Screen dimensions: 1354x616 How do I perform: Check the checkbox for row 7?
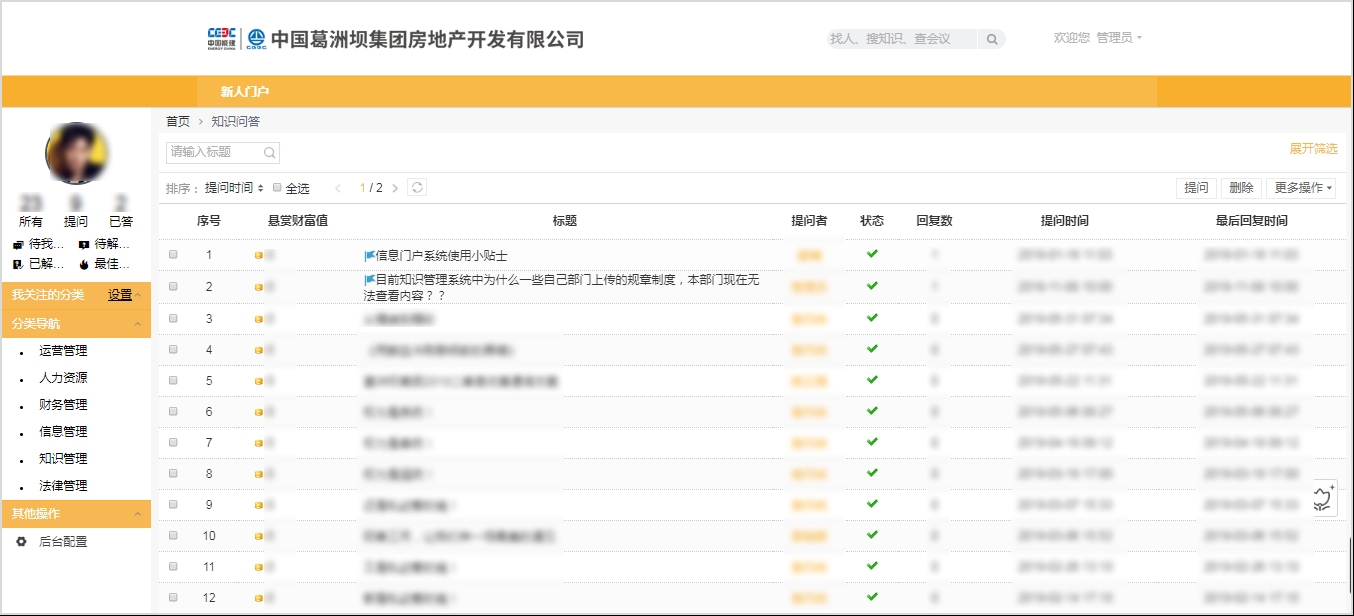[x=173, y=442]
